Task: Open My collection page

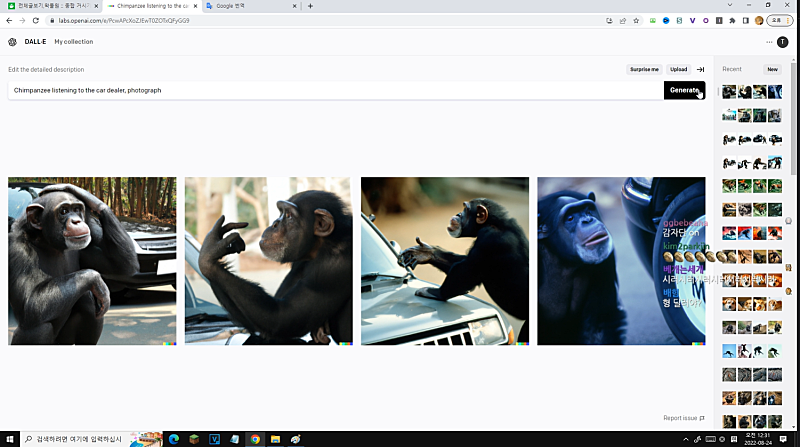Action: [74, 42]
